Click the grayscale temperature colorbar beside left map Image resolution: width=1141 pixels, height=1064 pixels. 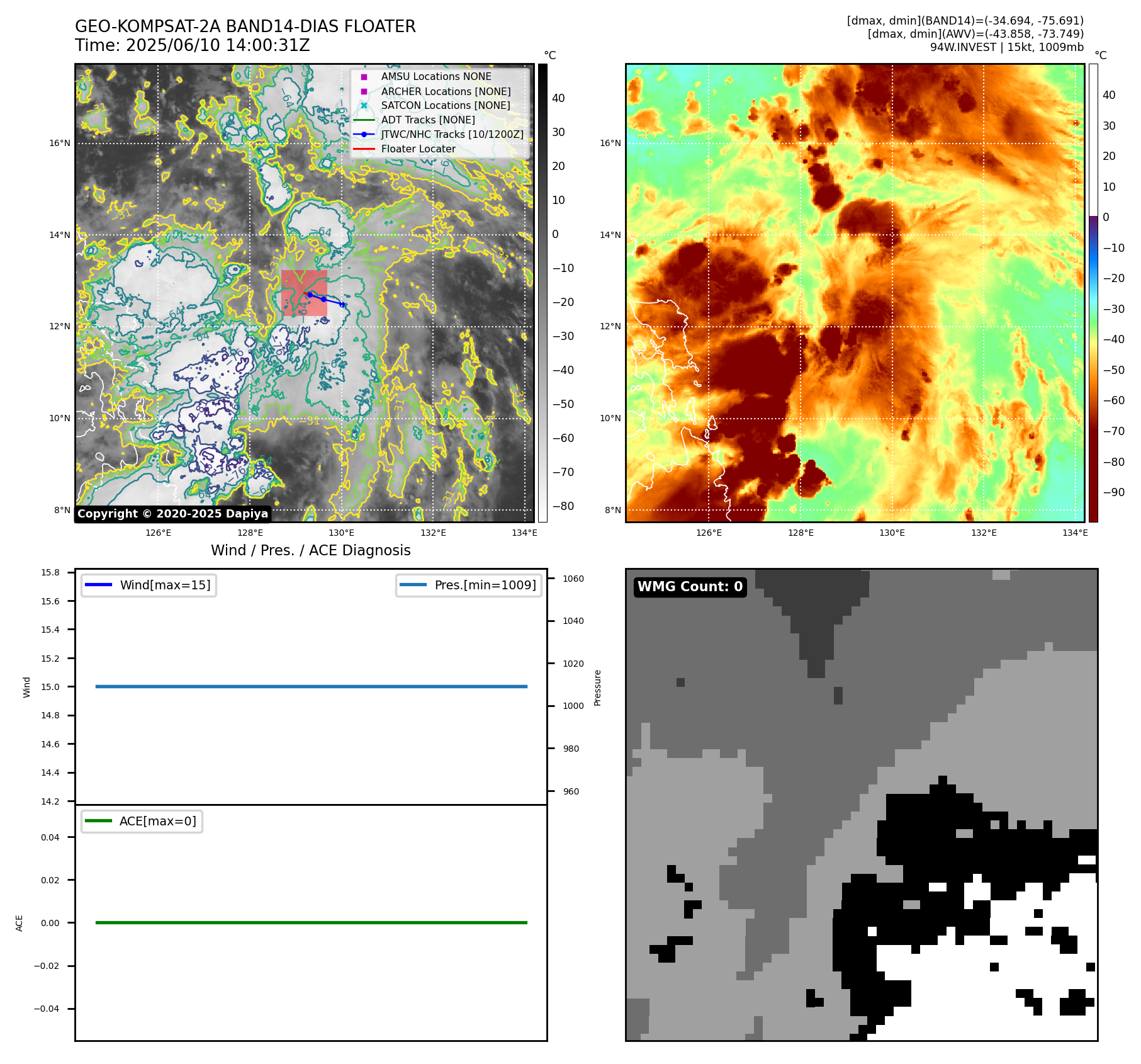542,293
